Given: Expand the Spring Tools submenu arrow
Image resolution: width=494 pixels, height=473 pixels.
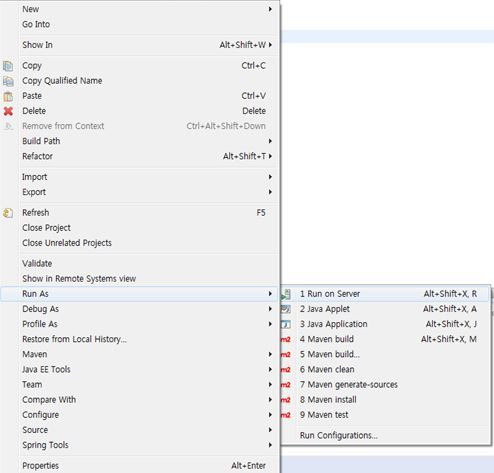Looking at the screenshot, I should [x=270, y=445].
